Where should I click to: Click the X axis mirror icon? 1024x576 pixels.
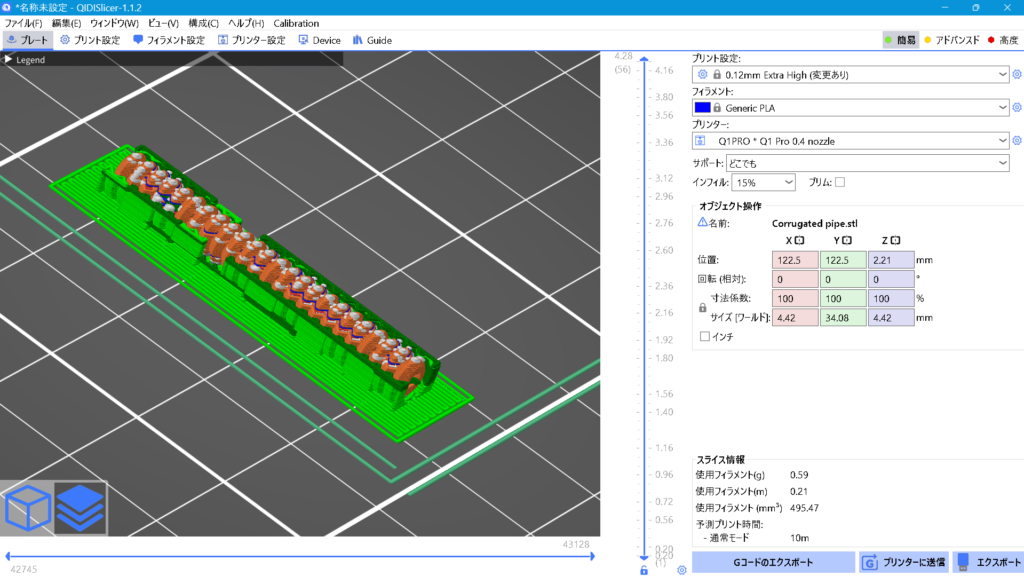pos(800,240)
